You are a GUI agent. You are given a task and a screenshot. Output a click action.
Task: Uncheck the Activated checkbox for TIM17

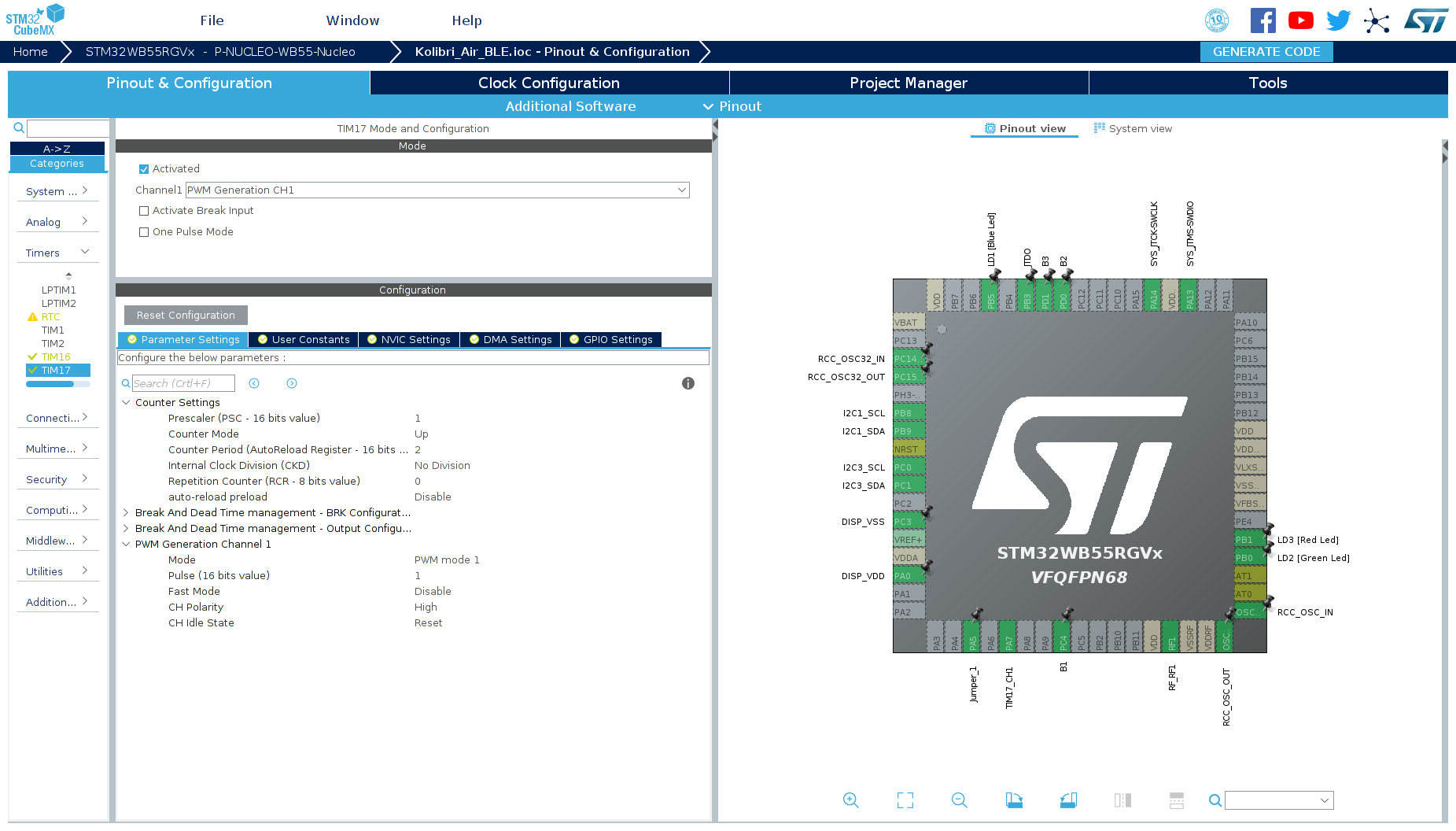[144, 168]
